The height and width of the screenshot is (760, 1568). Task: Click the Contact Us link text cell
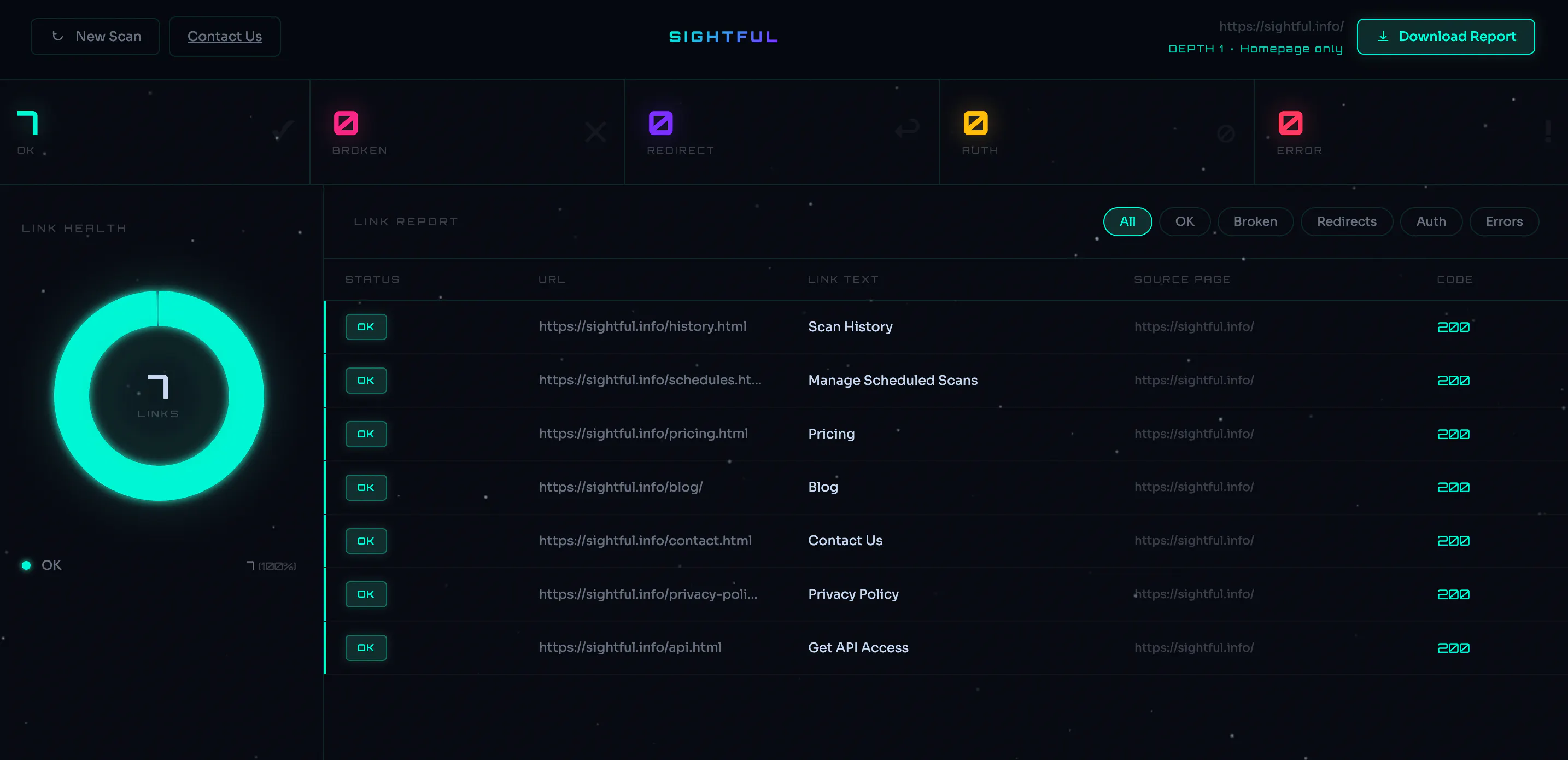(845, 541)
